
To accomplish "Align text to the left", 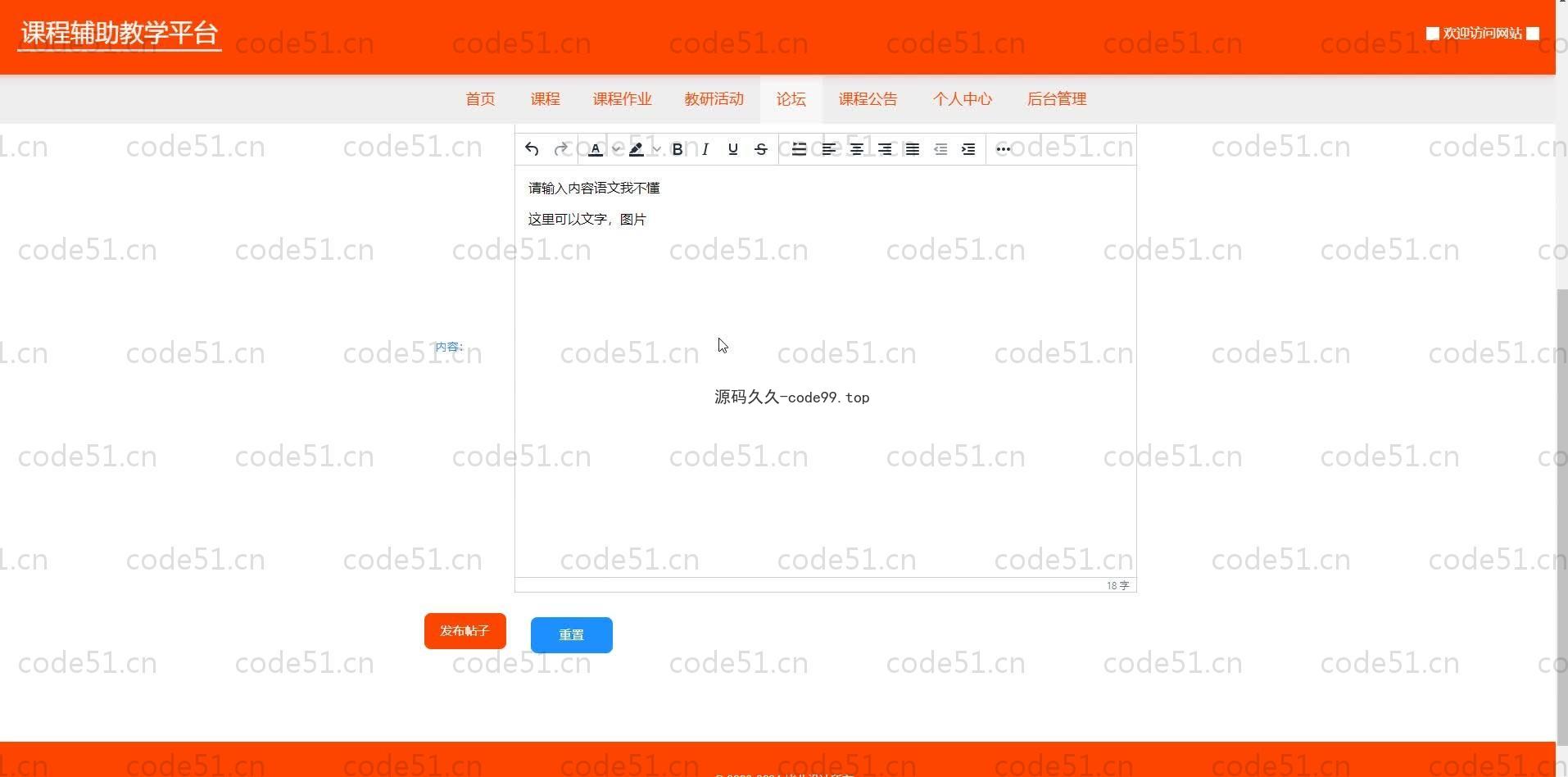I will click(829, 149).
